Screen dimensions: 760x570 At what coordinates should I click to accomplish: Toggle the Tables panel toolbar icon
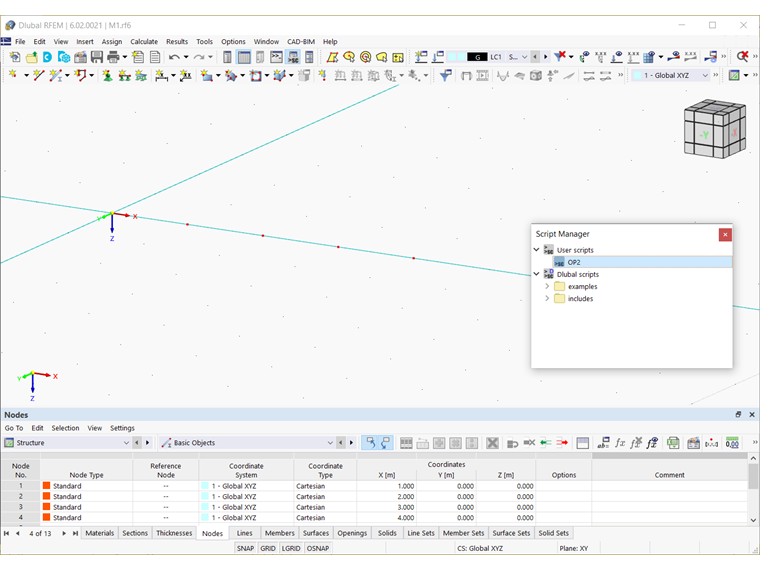click(x=244, y=57)
